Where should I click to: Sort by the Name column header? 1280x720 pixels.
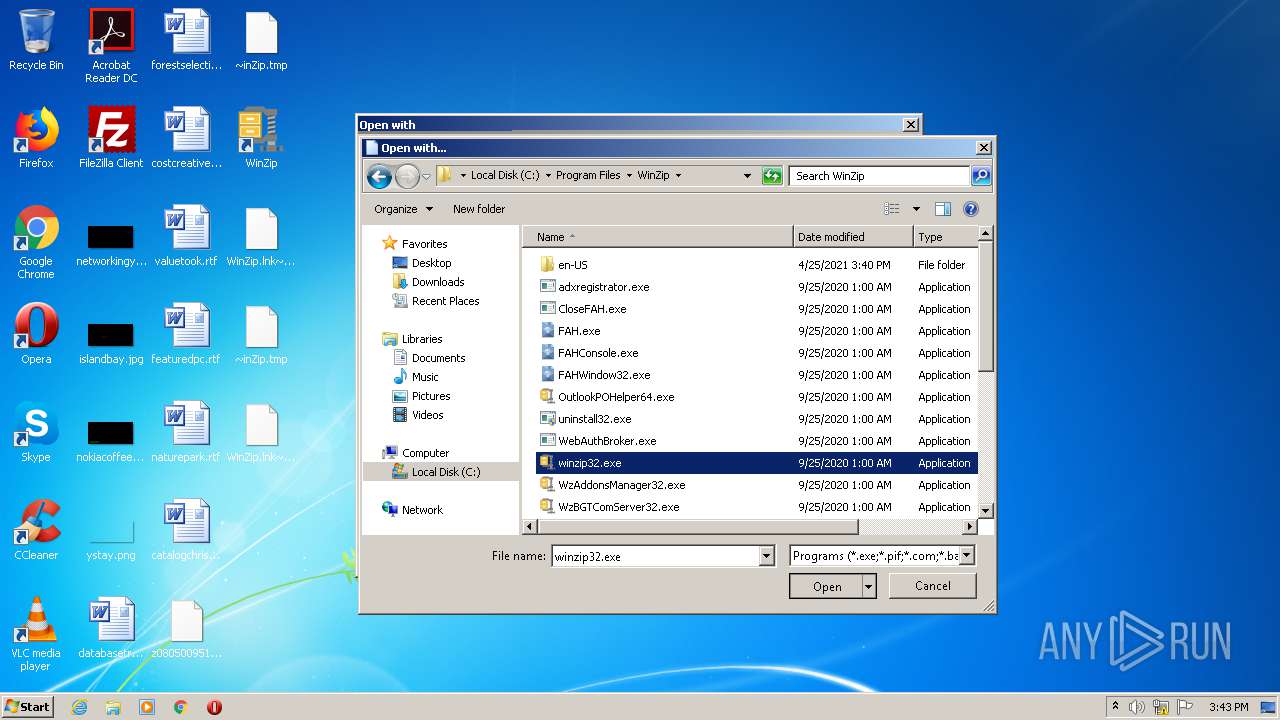coord(658,237)
